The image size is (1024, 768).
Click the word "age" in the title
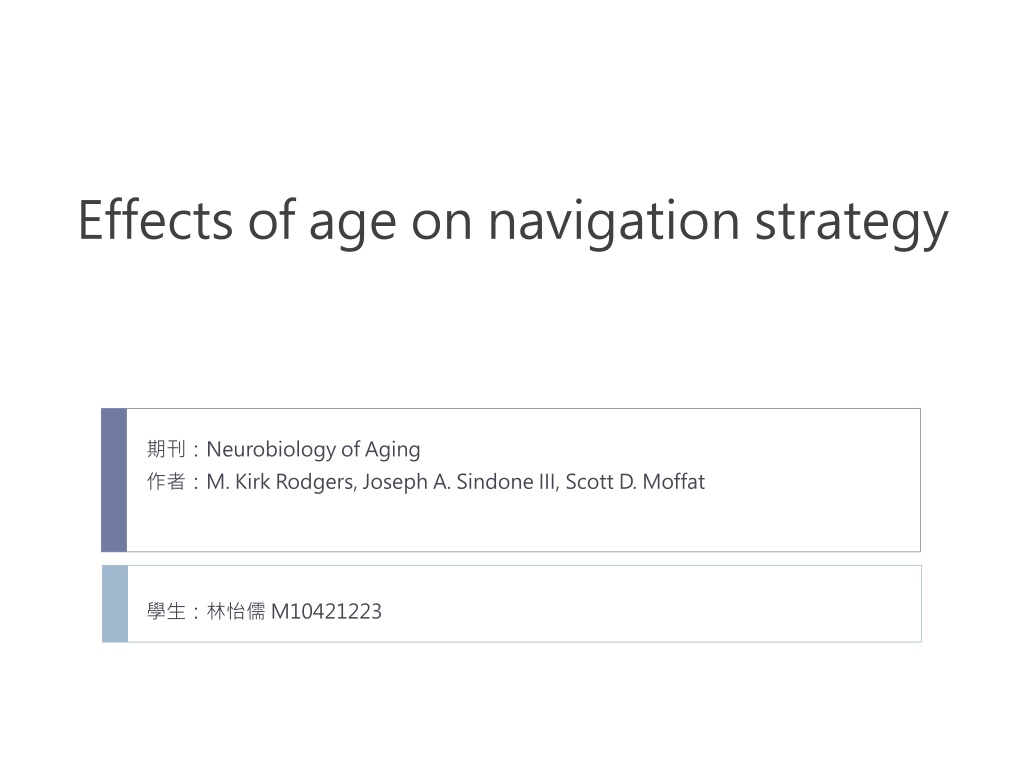tap(352, 226)
